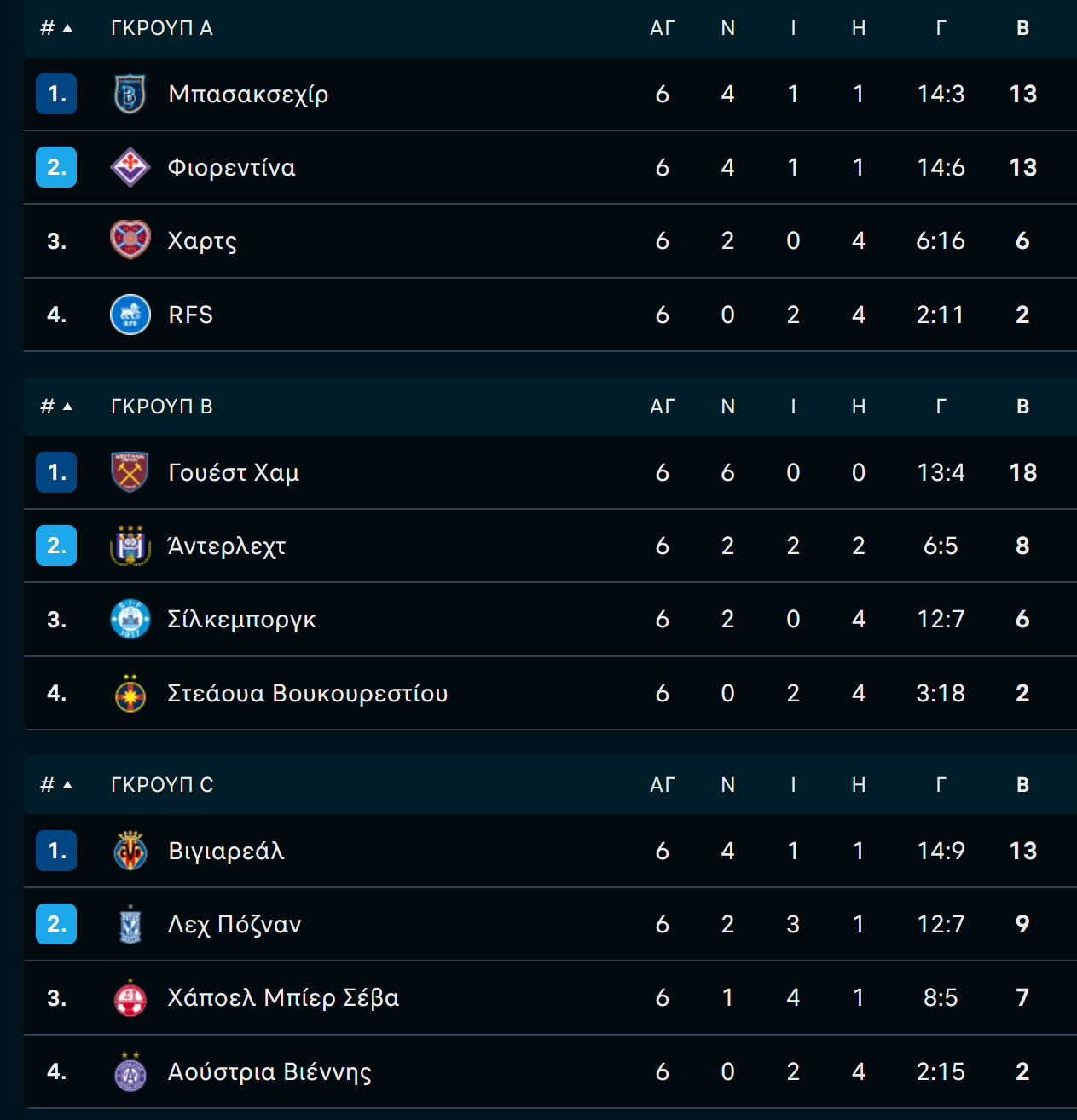This screenshot has width=1077, height=1120.
Task: Click the Fiorentina club crest
Action: point(130,167)
